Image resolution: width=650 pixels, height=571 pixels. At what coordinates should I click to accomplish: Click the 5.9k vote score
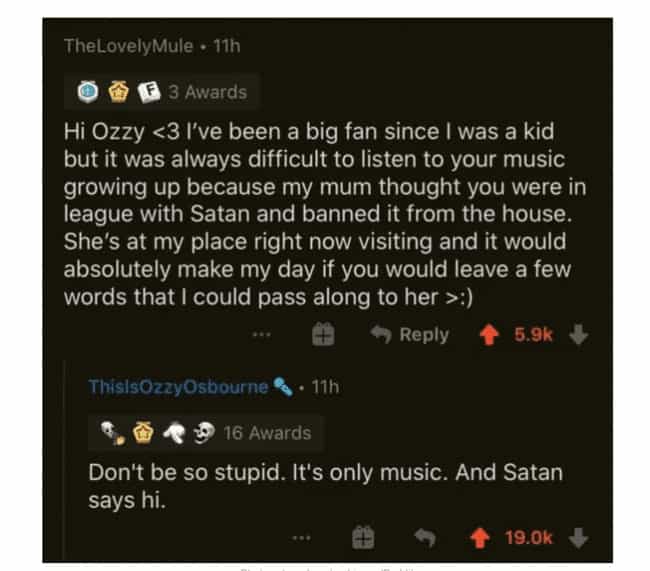pyautogui.click(x=533, y=335)
